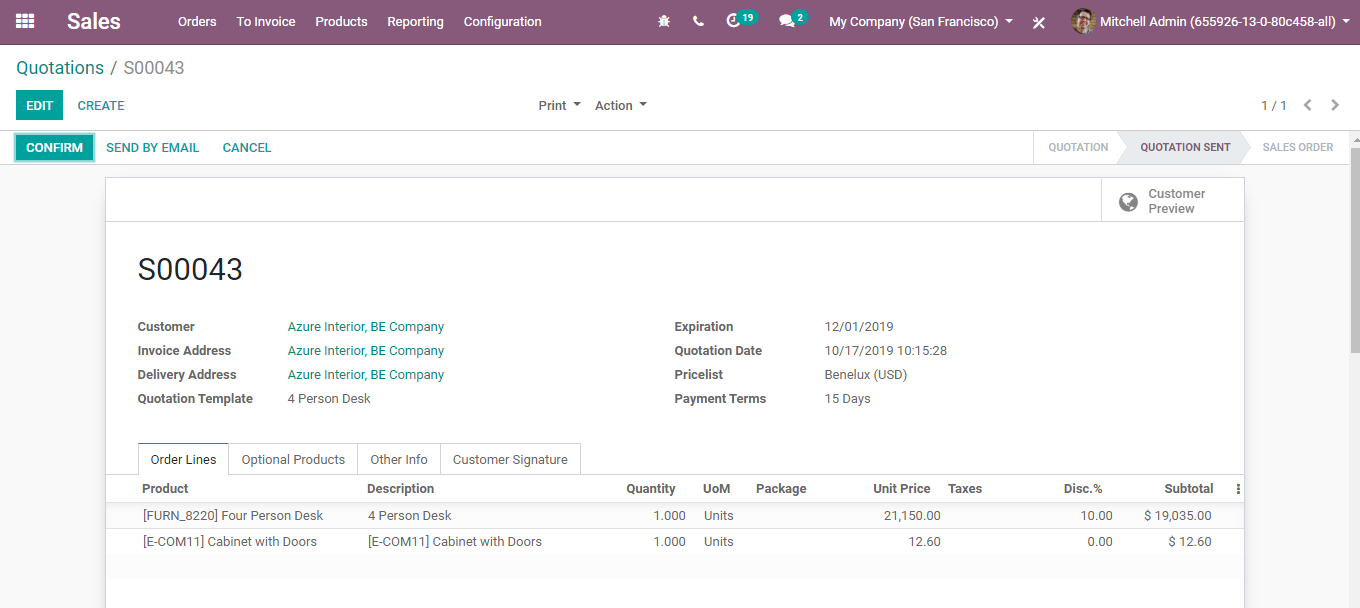Click the debug bug icon

pyautogui.click(x=664, y=21)
